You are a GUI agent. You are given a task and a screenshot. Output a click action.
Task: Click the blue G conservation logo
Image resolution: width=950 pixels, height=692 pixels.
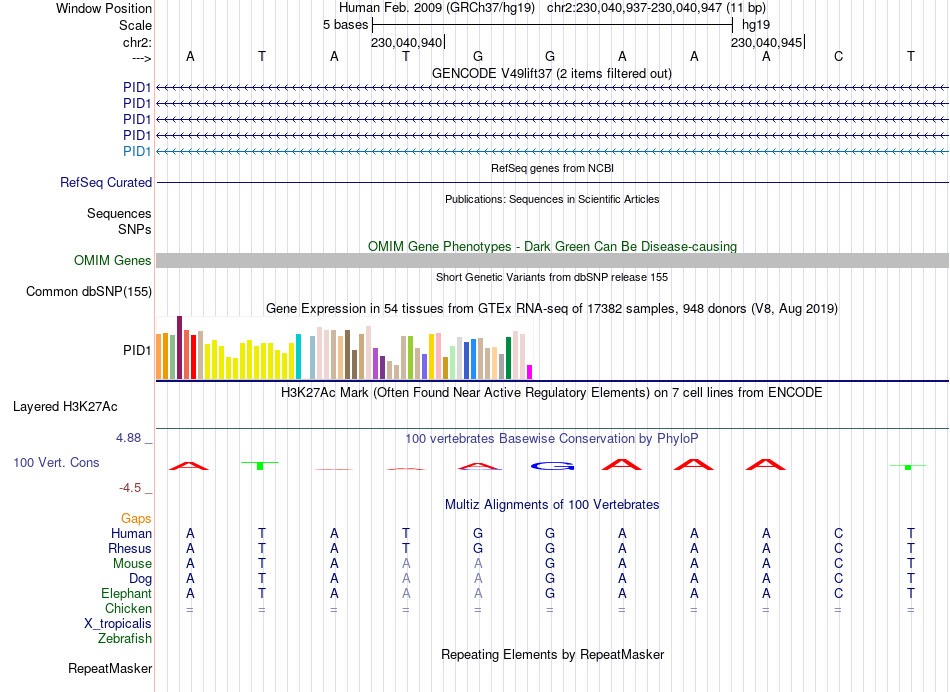pyautogui.click(x=552, y=466)
